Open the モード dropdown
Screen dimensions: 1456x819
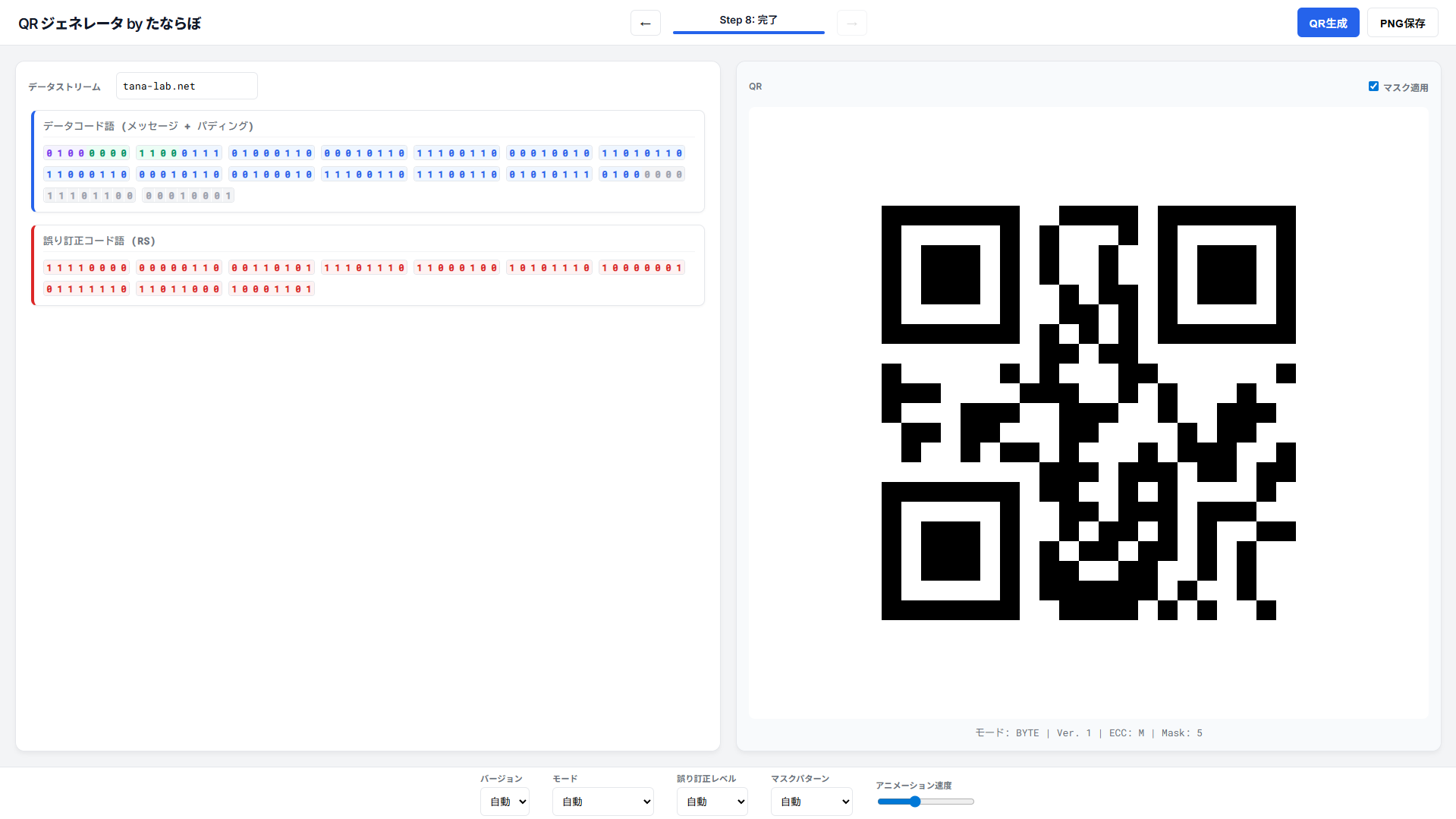[602, 802]
